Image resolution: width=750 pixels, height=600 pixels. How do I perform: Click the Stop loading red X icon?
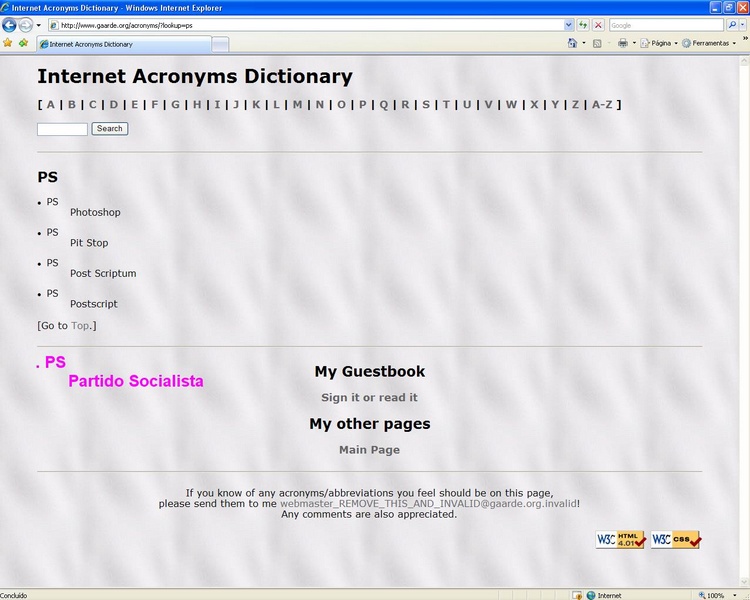(x=598, y=25)
